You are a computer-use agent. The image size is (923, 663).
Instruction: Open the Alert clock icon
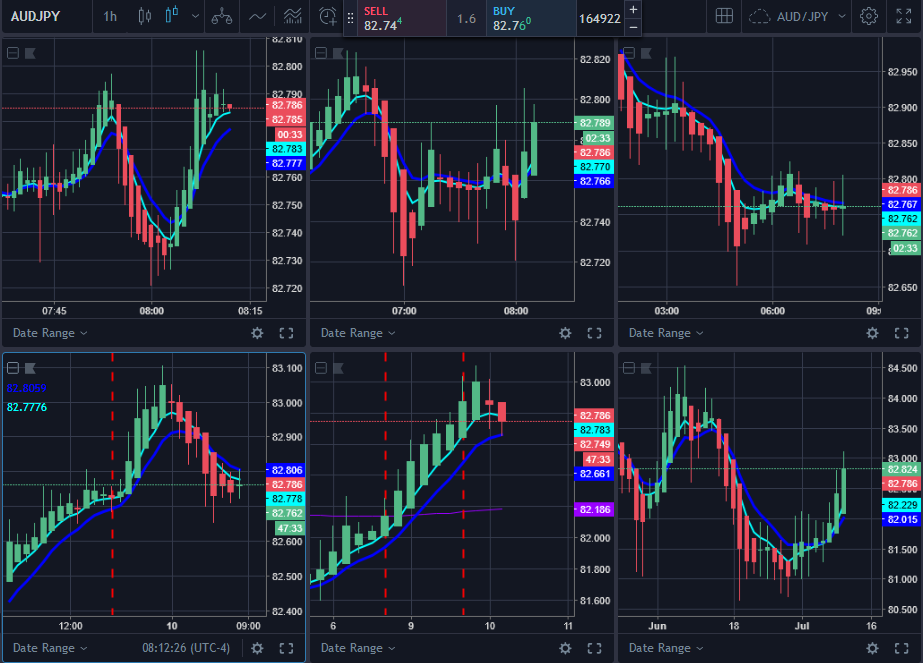tap(327, 16)
